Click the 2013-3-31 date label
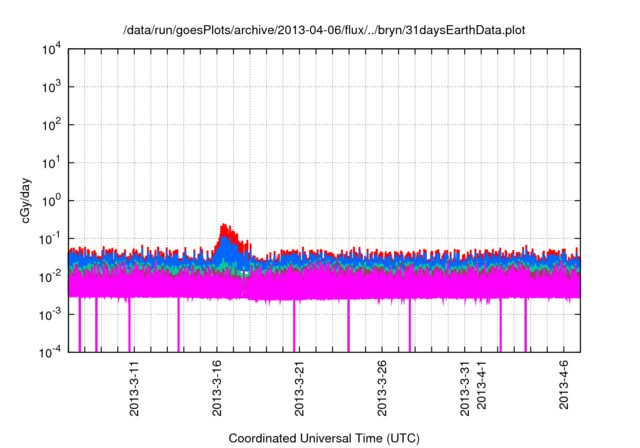 tap(464, 388)
